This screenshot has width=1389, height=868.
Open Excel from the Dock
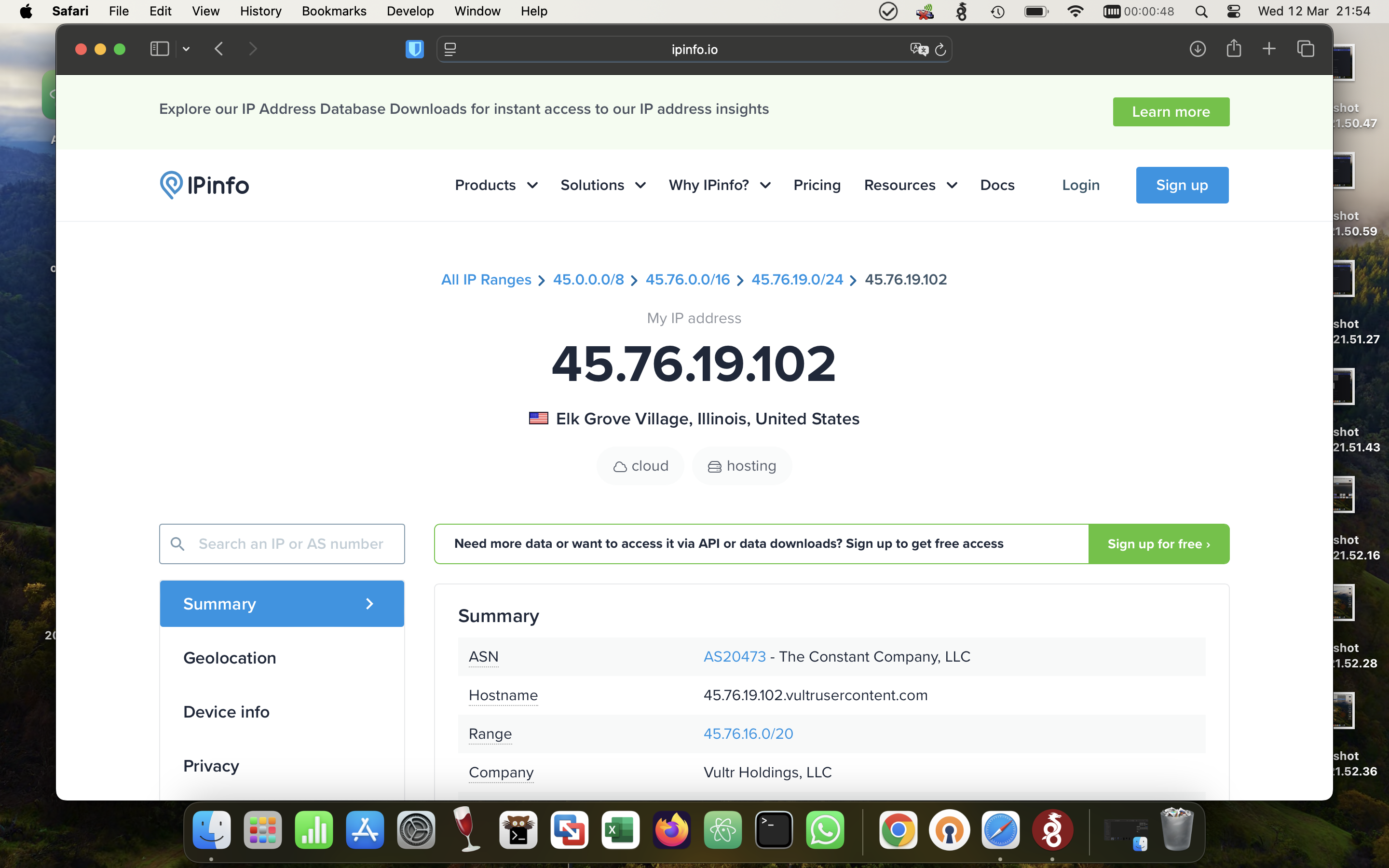(620, 830)
